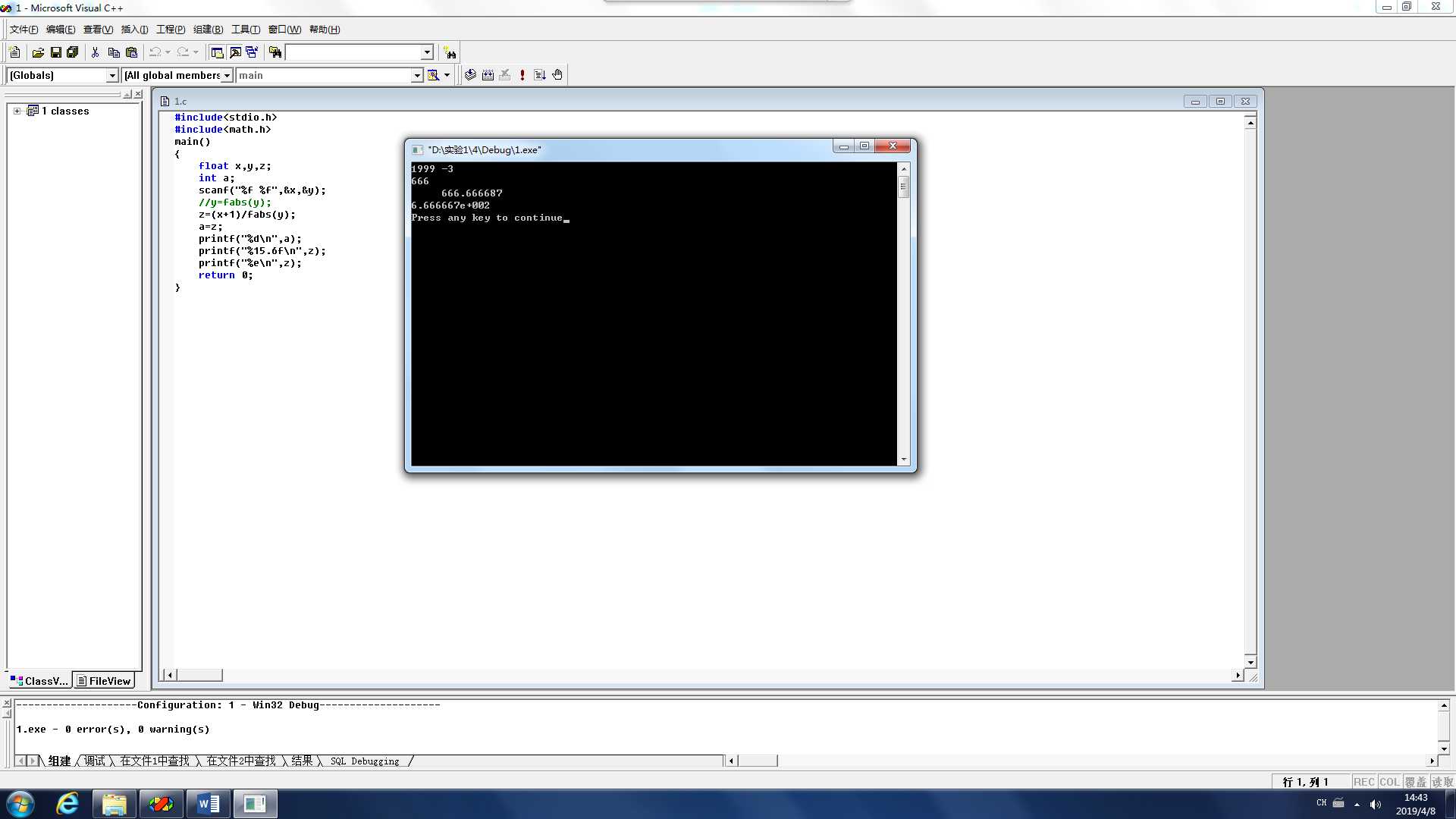Open the 工程(P) menu
The width and height of the screenshot is (1456, 819).
coord(171,30)
